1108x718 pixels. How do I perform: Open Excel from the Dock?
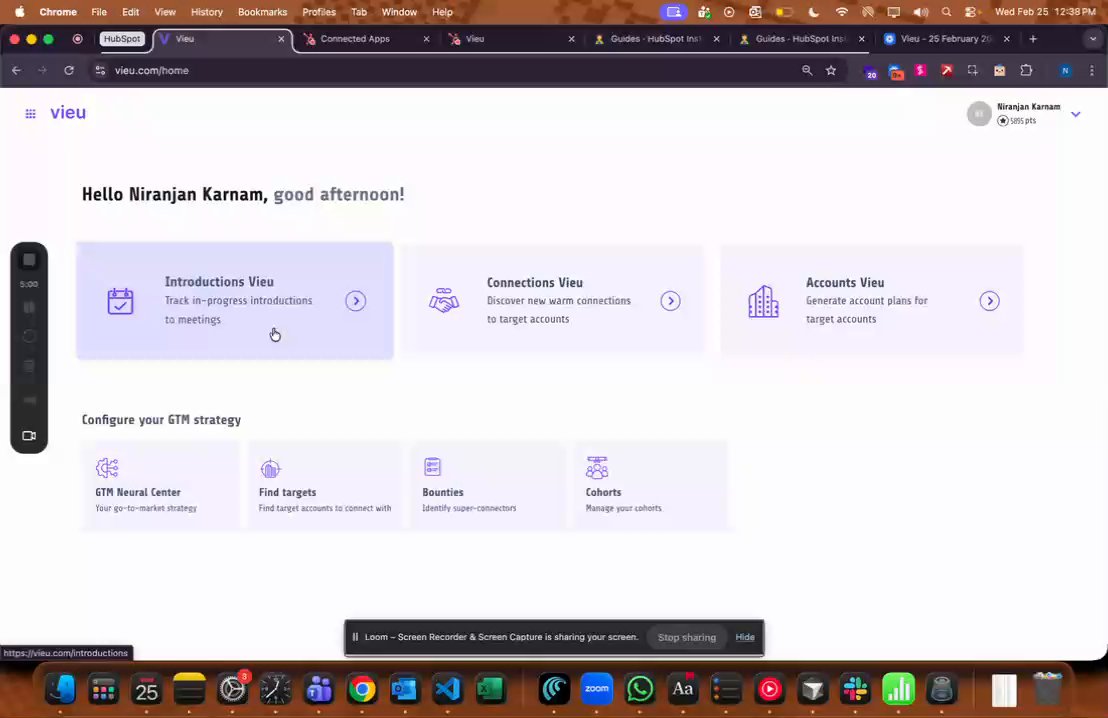coord(490,689)
